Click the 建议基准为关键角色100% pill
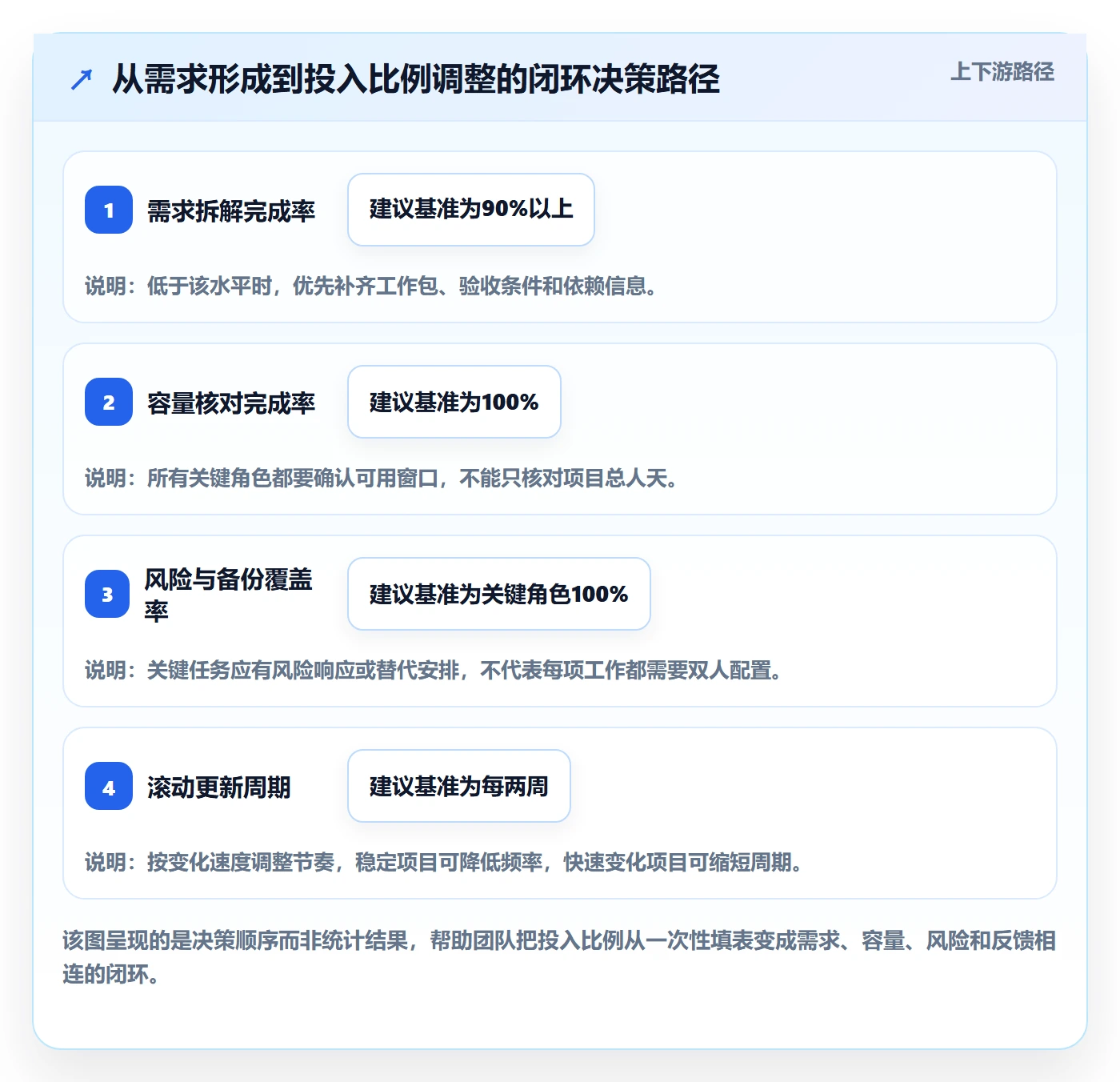The height and width of the screenshot is (1082, 1120). [x=499, y=594]
